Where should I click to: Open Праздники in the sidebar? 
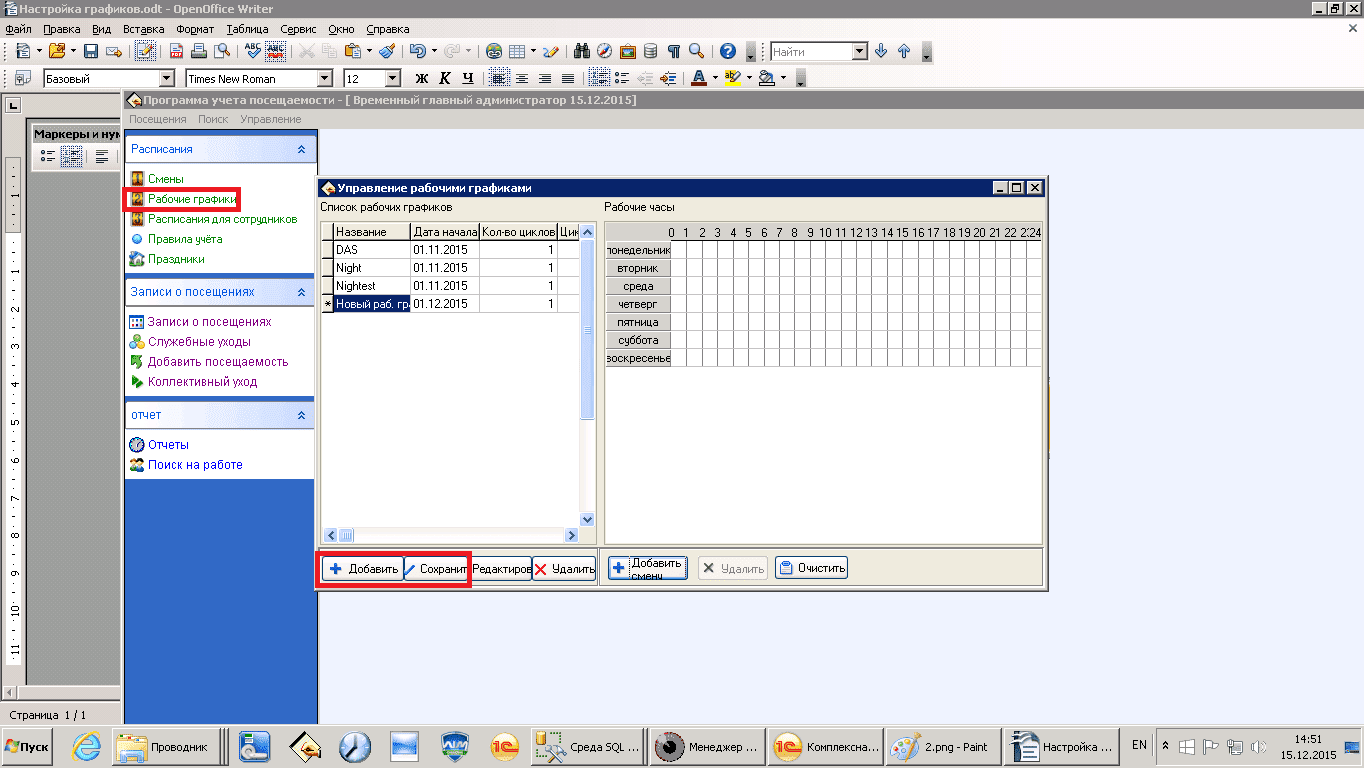176,259
